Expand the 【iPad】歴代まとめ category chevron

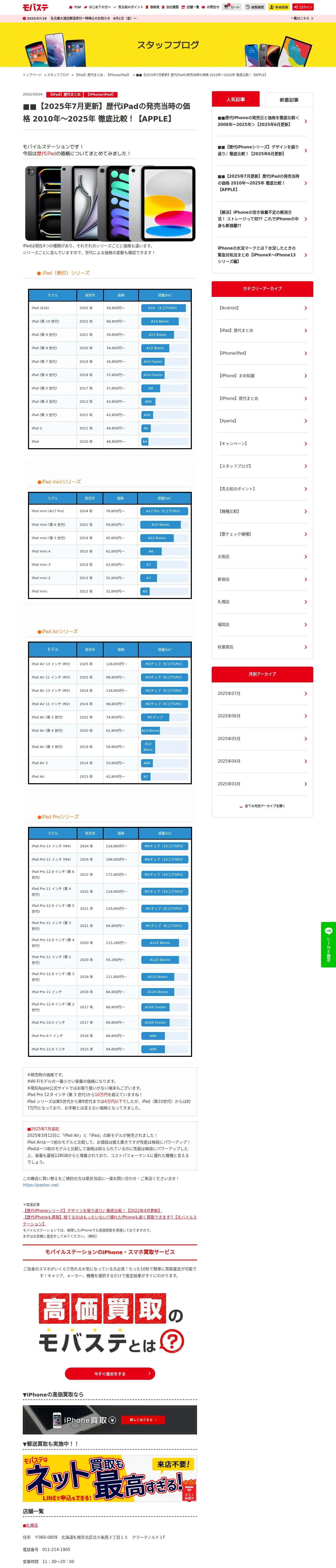[305, 331]
